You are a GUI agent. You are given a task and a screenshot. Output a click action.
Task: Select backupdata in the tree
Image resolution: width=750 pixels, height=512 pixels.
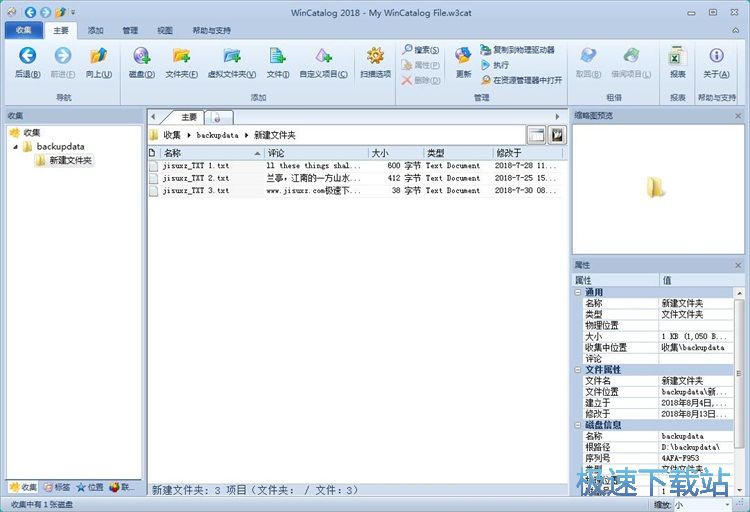60,146
